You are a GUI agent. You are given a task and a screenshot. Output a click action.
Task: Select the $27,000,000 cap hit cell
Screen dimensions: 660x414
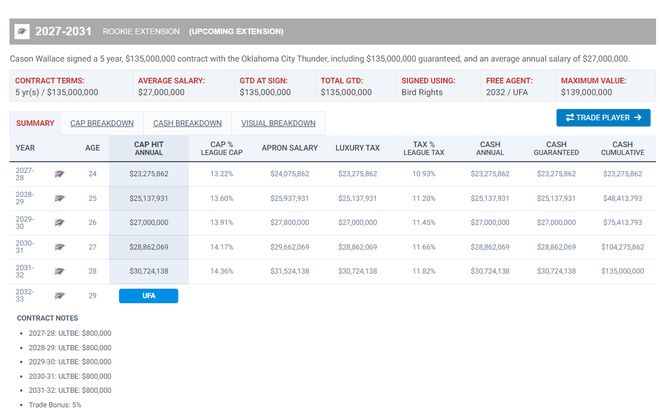click(149, 223)
